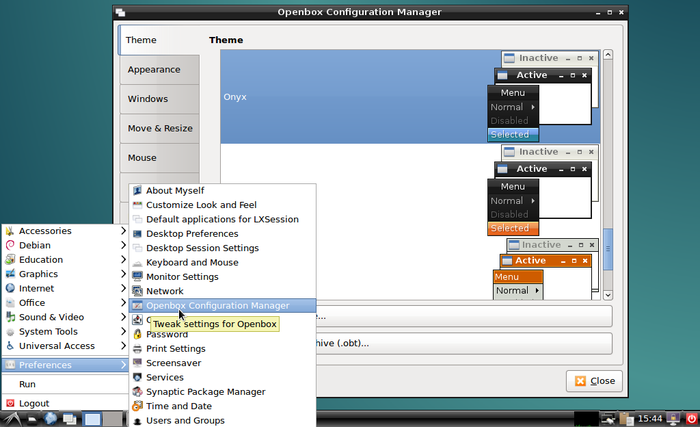Switch to the Appearance tab

(x=160, y=70)
